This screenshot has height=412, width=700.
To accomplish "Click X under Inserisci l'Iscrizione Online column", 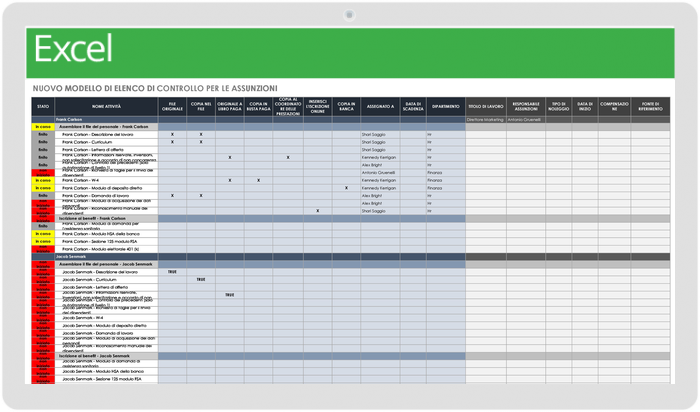I will click(x=317, y=211).
